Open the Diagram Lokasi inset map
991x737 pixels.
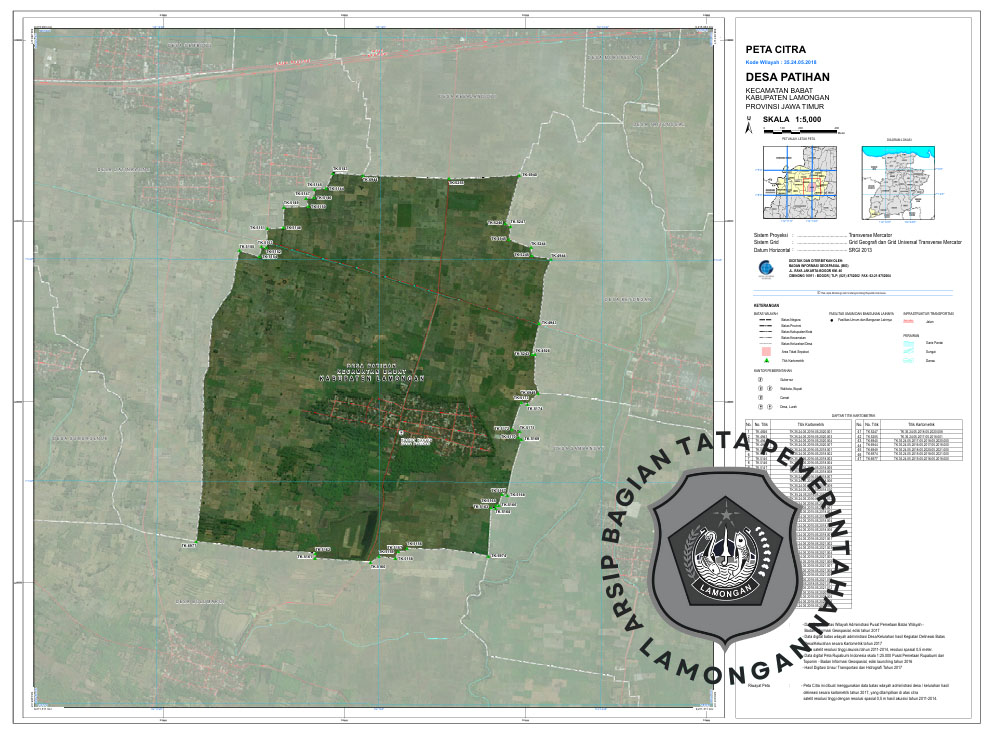899,182
